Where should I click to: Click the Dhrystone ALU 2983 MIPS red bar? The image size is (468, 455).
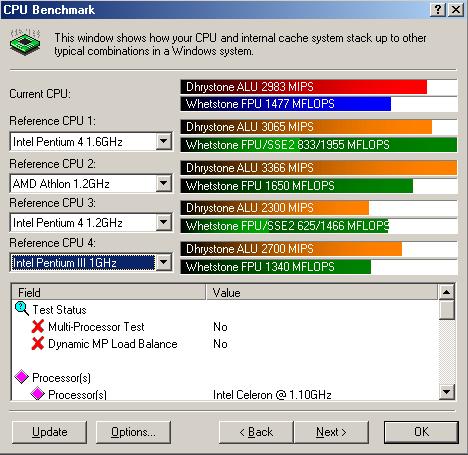pyautogui.click(x=304, y=87)
